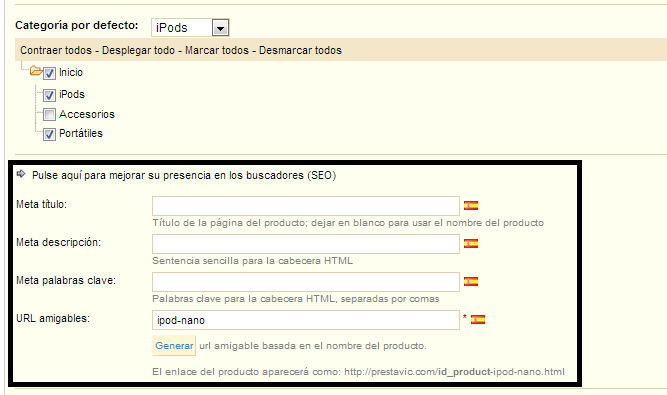Focus the Meta título input field

(306, 206)
